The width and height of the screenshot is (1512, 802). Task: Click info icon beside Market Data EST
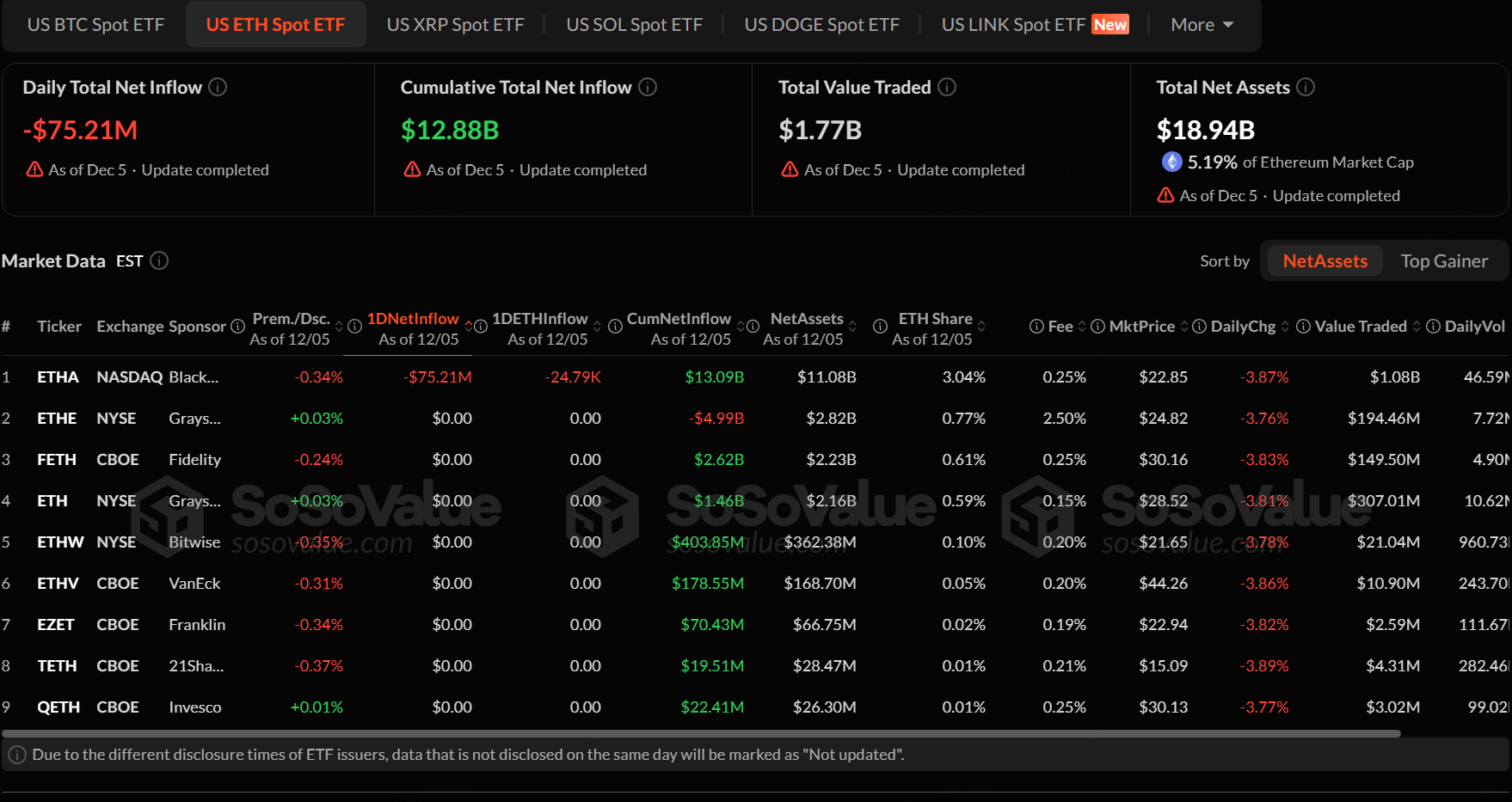[x=159, y=260]
